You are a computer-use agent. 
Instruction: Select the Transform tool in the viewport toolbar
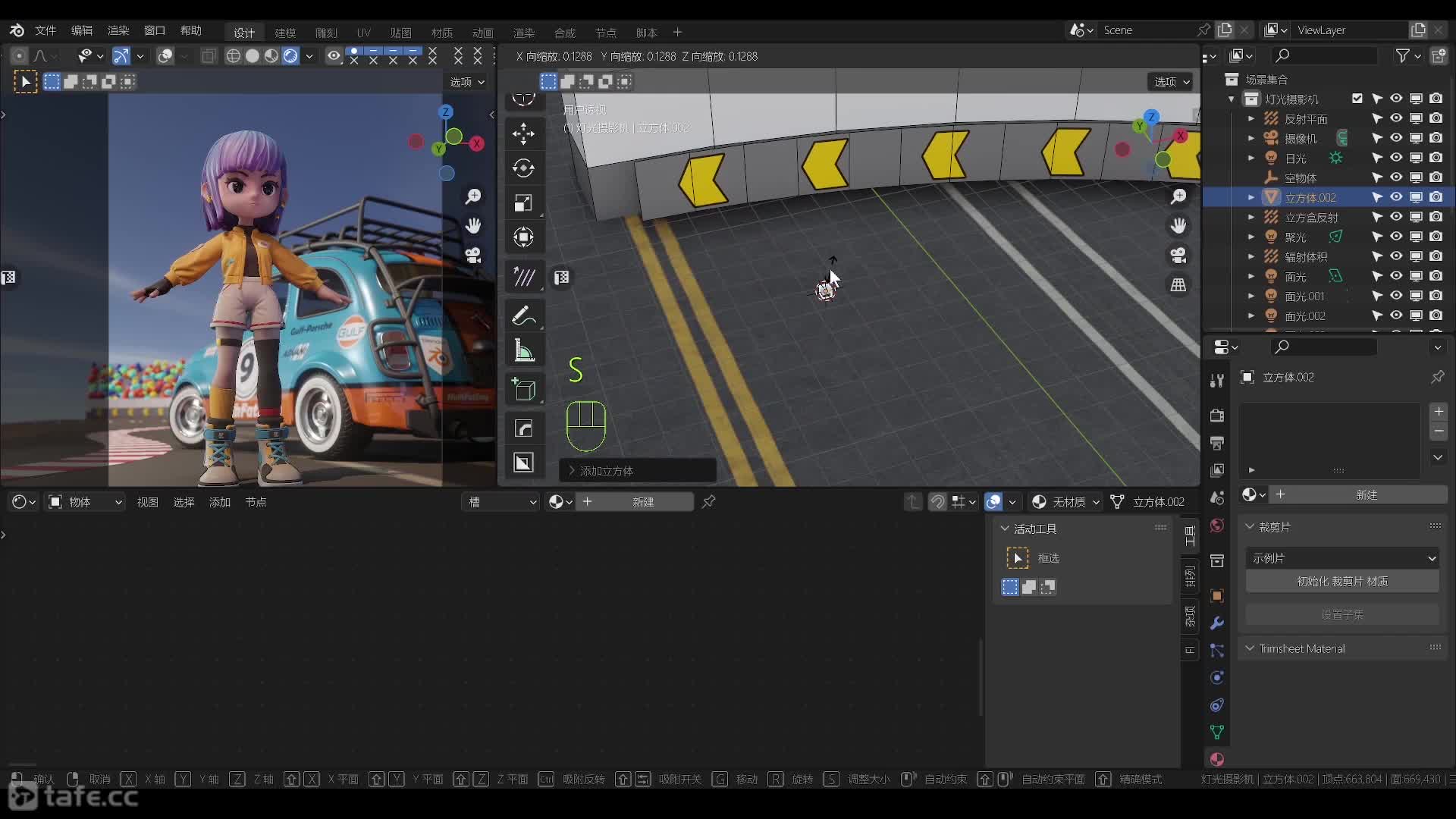[x=523, y=237]
